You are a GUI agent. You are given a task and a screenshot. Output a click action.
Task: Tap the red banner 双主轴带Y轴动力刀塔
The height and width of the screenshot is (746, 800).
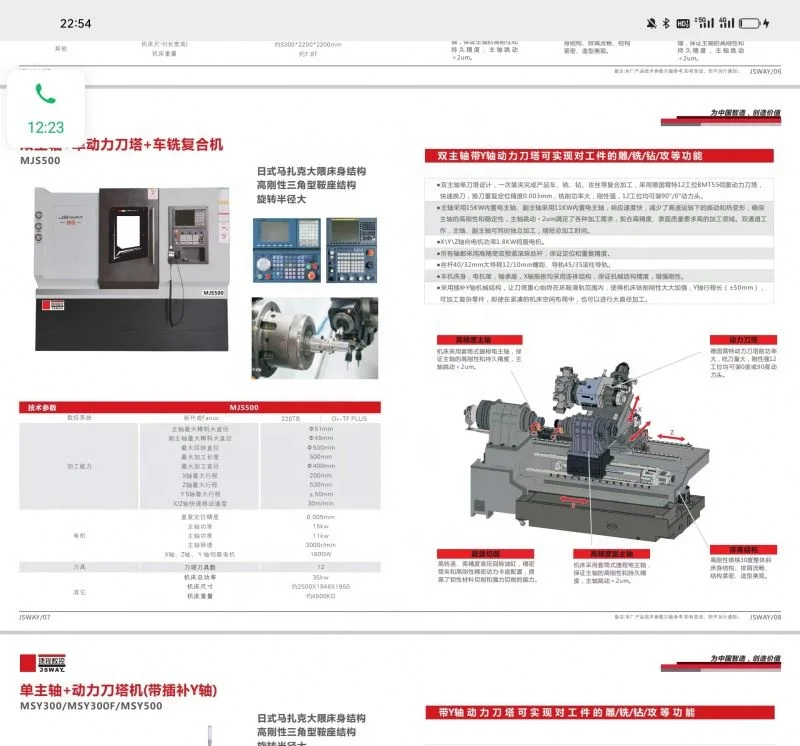(x=599, y=156)
